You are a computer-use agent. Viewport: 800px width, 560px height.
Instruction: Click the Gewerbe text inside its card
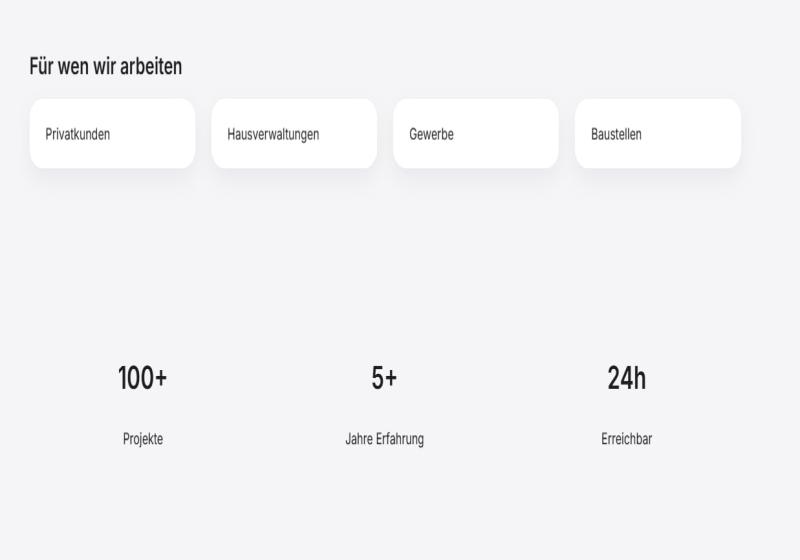(x=431, y=134)
